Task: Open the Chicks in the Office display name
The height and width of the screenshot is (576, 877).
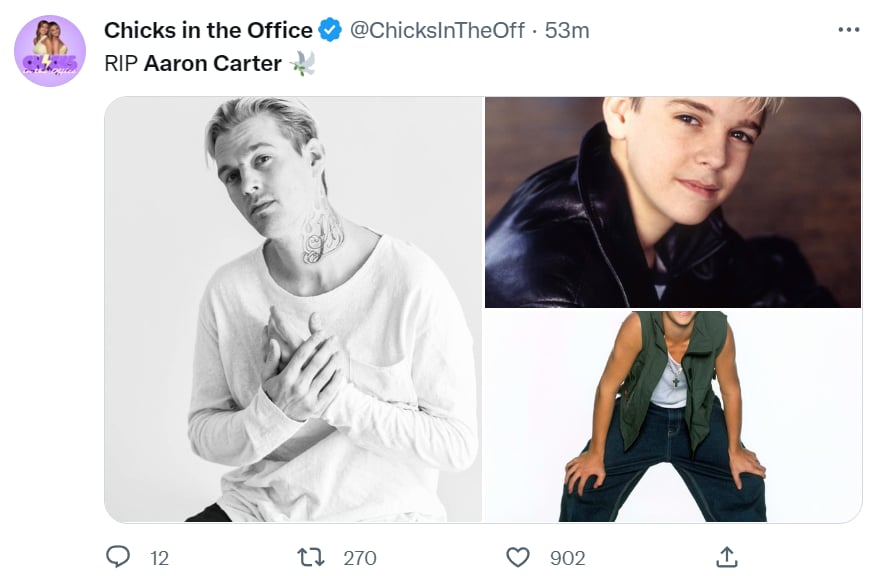Action: (208, 30)
